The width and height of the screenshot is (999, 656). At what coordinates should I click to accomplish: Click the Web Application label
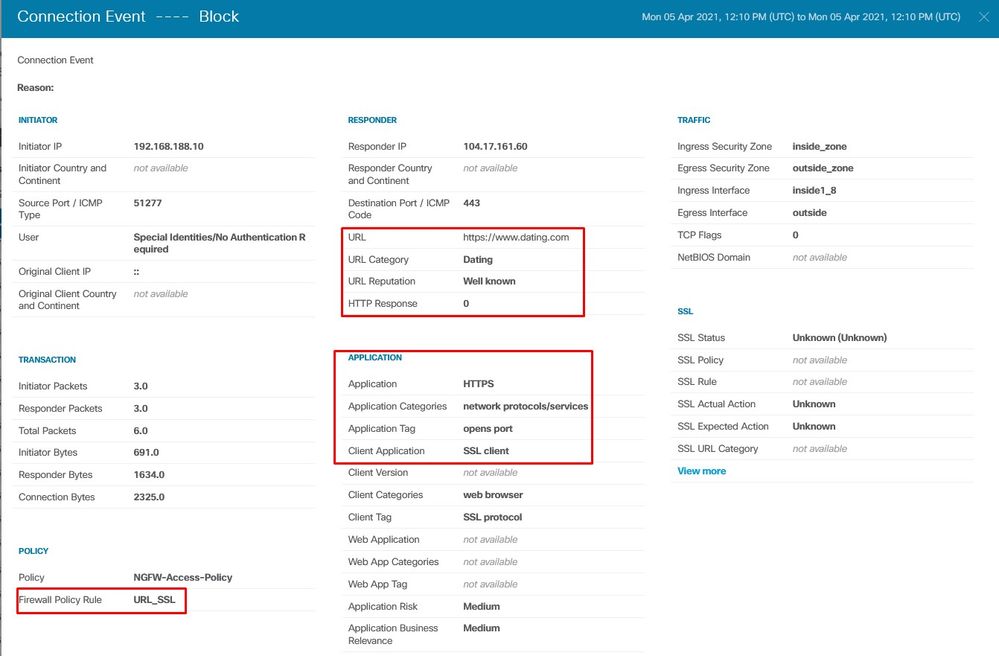pos(384,539)
